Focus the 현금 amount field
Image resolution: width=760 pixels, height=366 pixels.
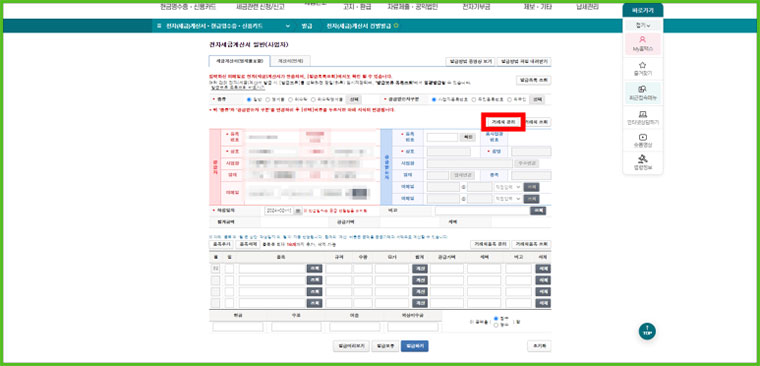(x=238, y=327)
